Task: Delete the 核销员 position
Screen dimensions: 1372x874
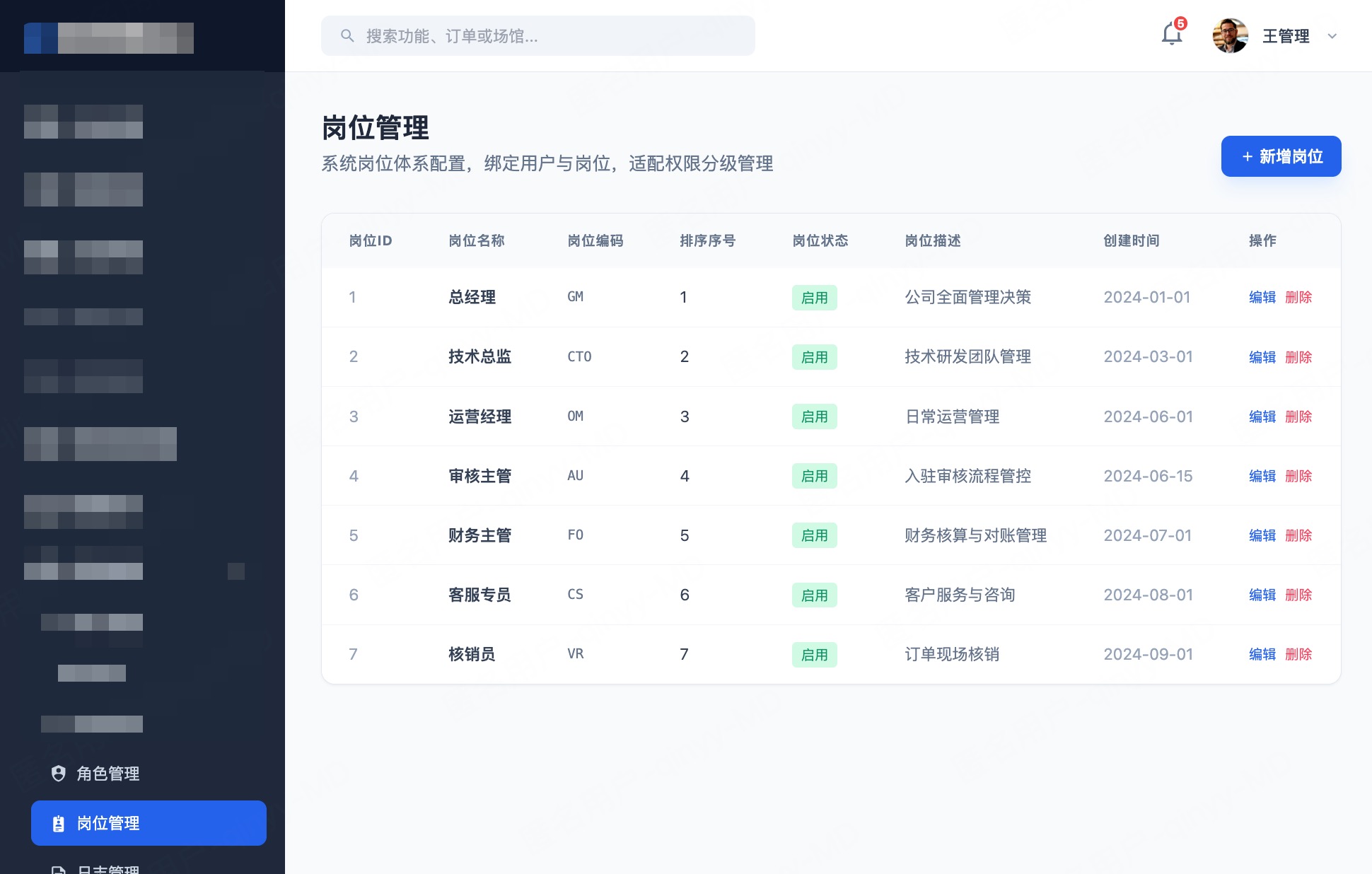Action: pyautogui.click(x=1298, y=654)
